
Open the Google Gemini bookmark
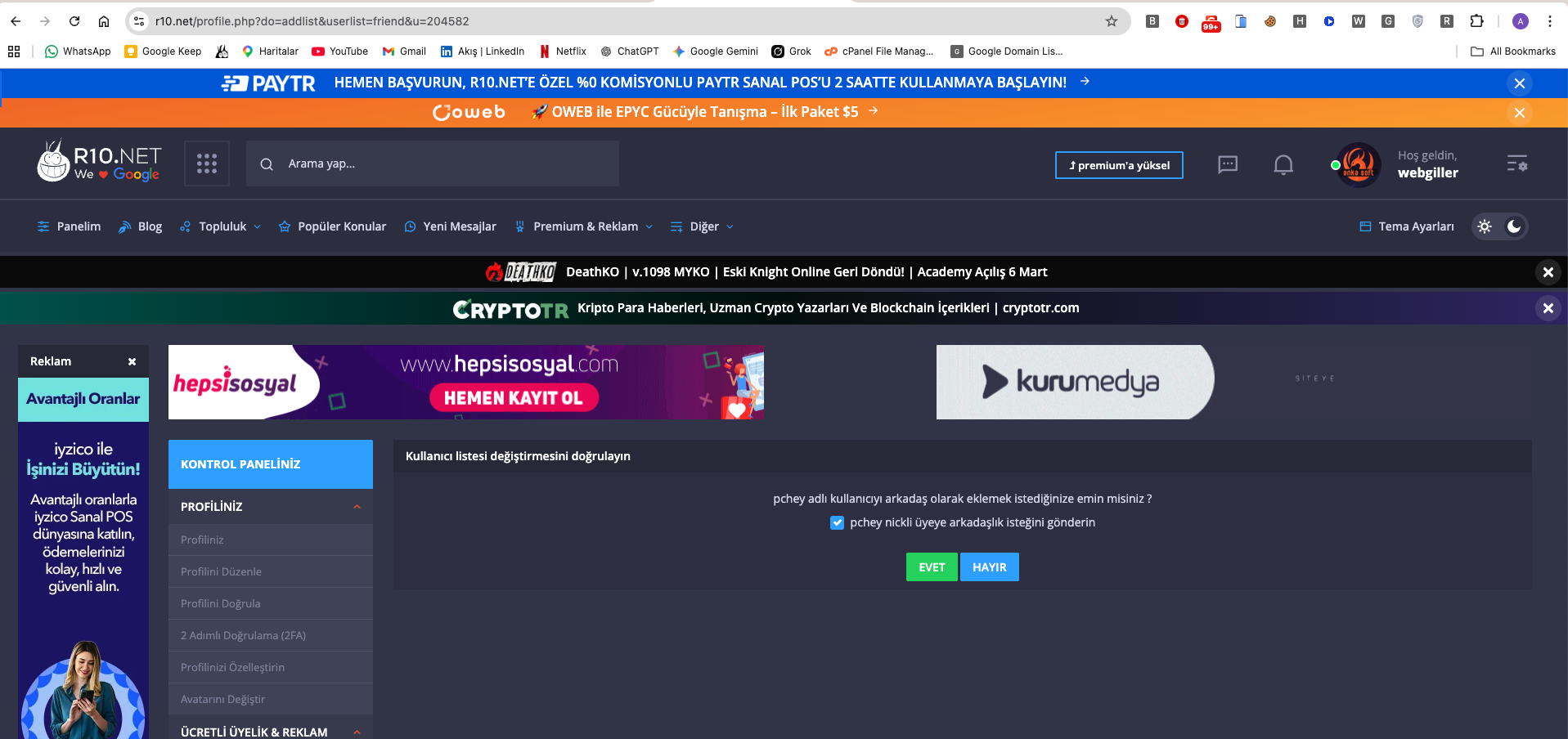point(716,52)
